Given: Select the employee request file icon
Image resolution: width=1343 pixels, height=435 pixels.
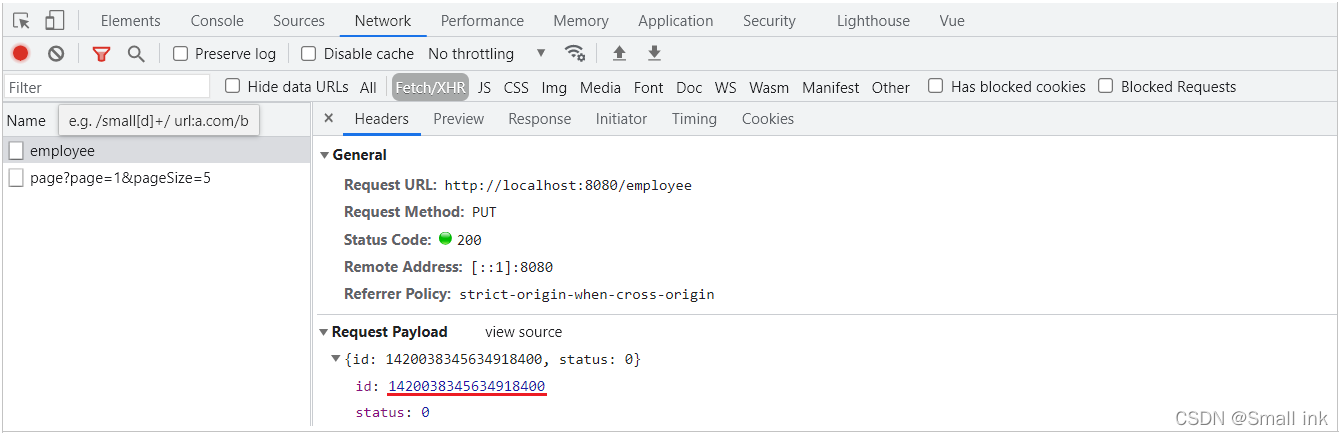Looking at the screenshot, I should coord(16,151).
